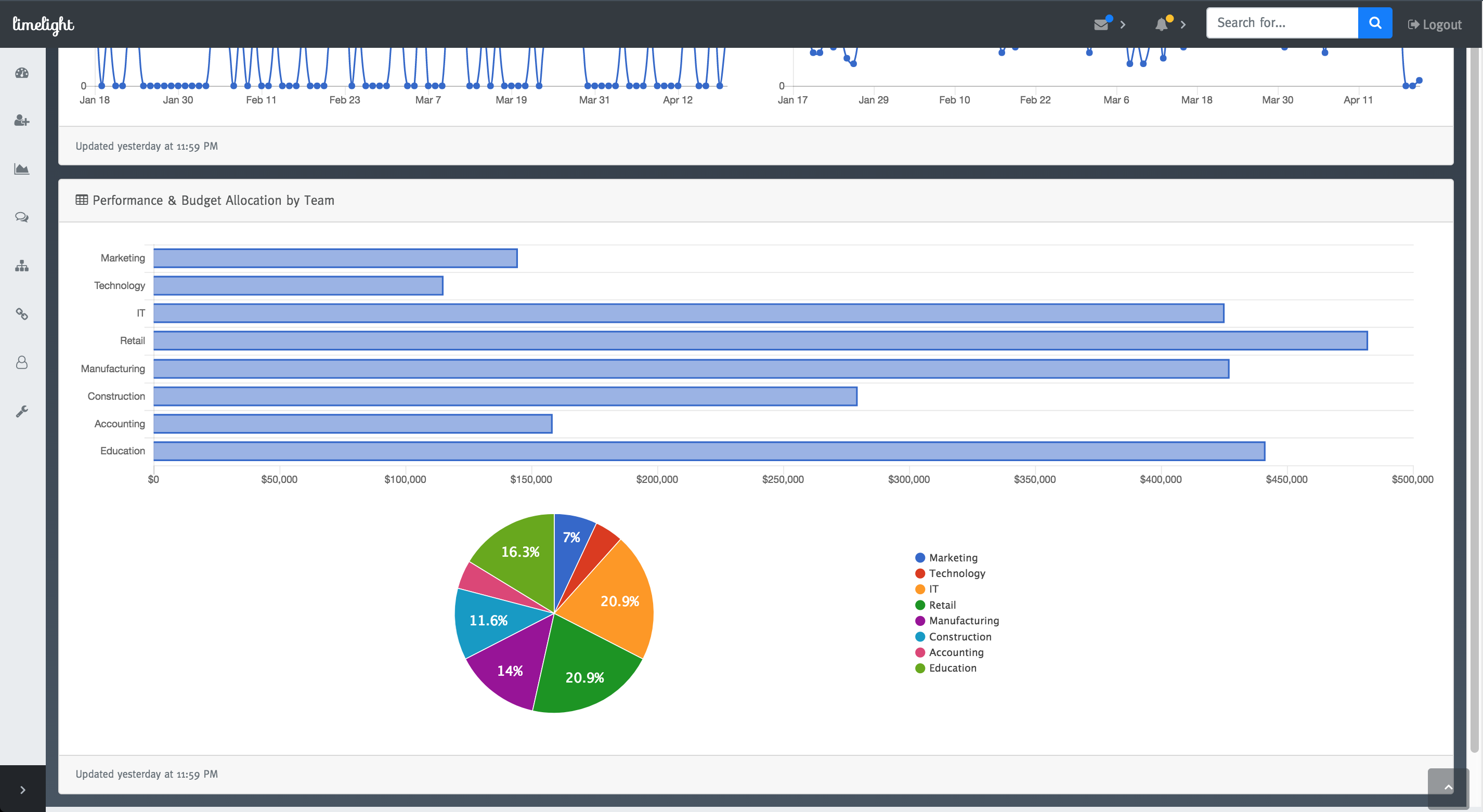1483x812 pixels.
Task: Open the notifications bell icon
Action: coord(1162,24)
